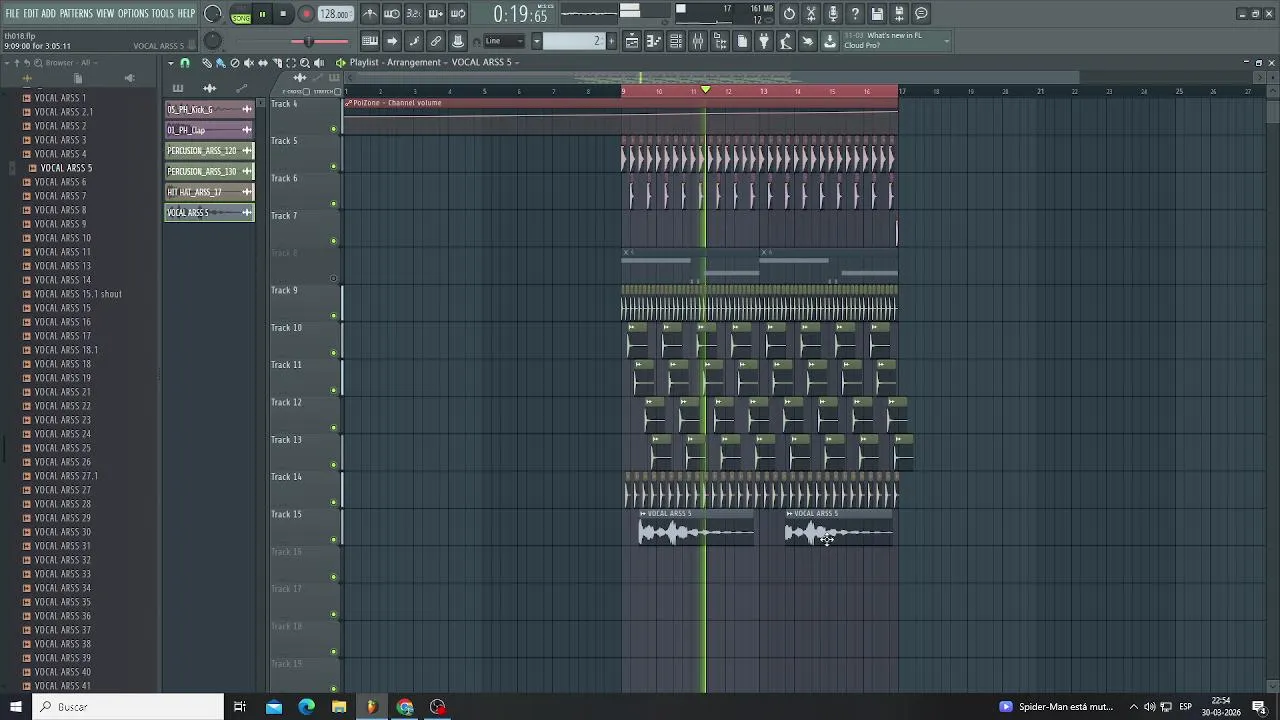Open the ADD menu
Image resolution: width=1280 pixels, height=720 pixels.
coord(48,13)
